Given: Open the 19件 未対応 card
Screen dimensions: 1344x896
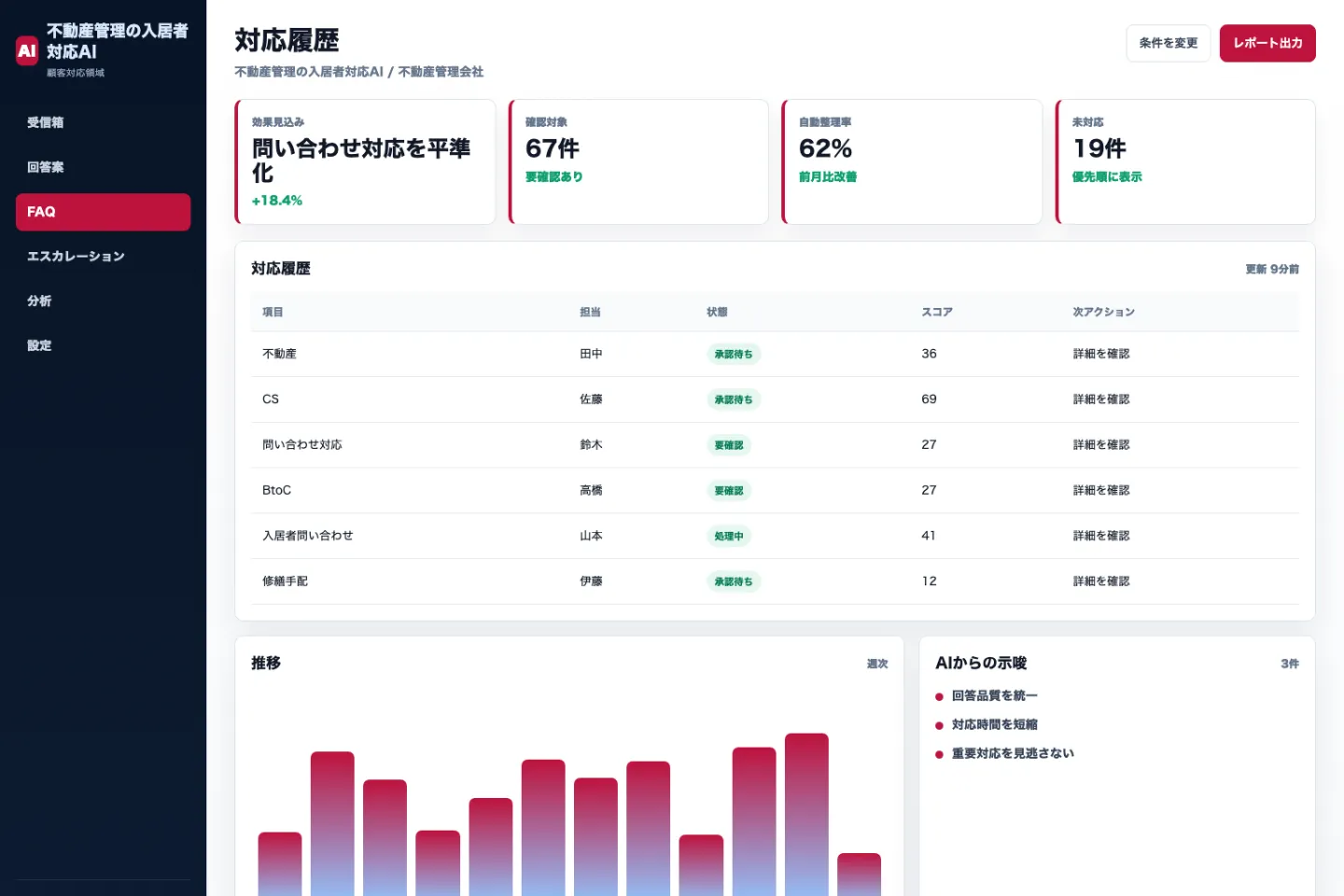Looking at the screenshot, I should click(1185, 161).
